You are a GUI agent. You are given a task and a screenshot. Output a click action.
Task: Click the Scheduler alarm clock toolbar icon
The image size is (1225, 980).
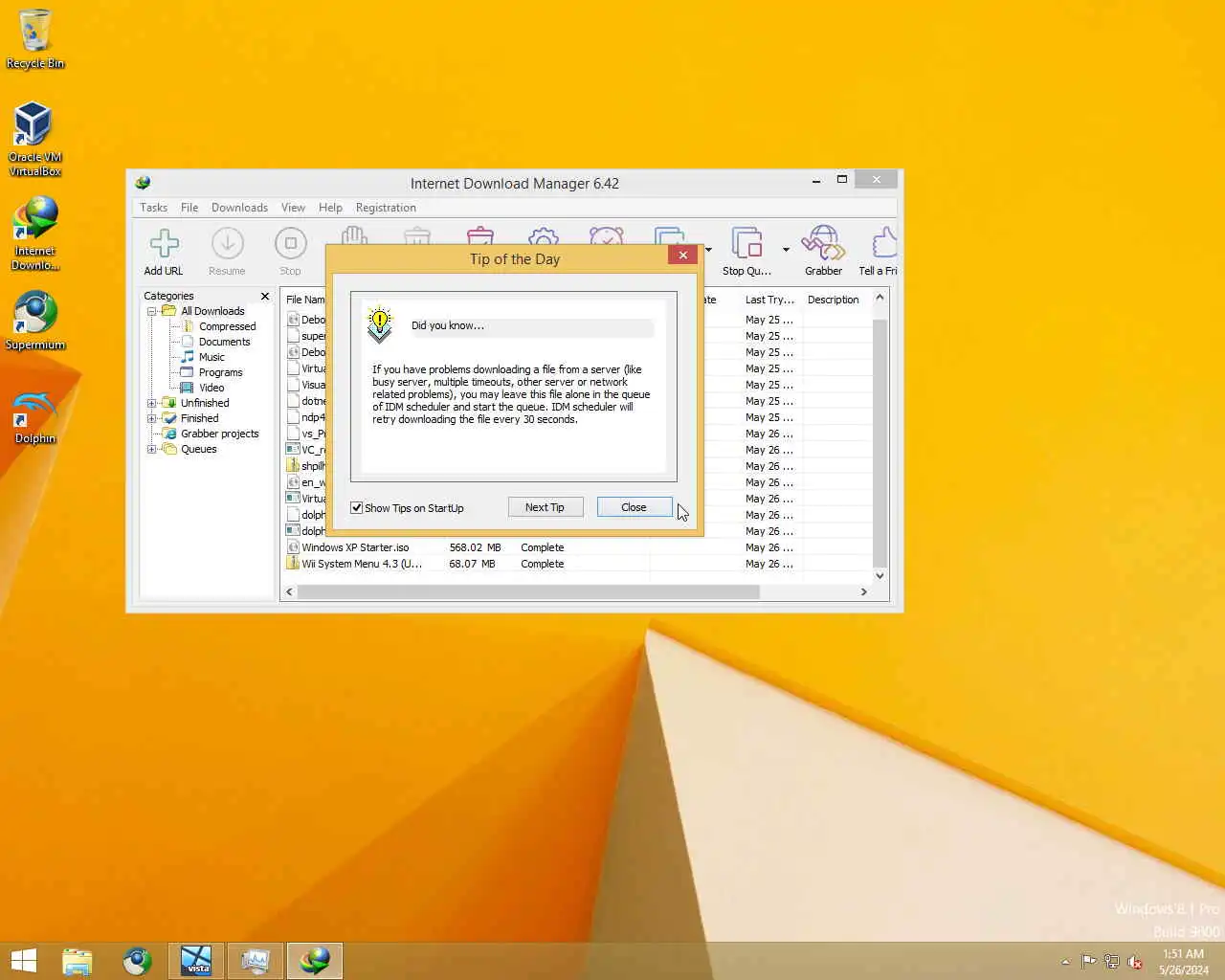pos(607,235)
